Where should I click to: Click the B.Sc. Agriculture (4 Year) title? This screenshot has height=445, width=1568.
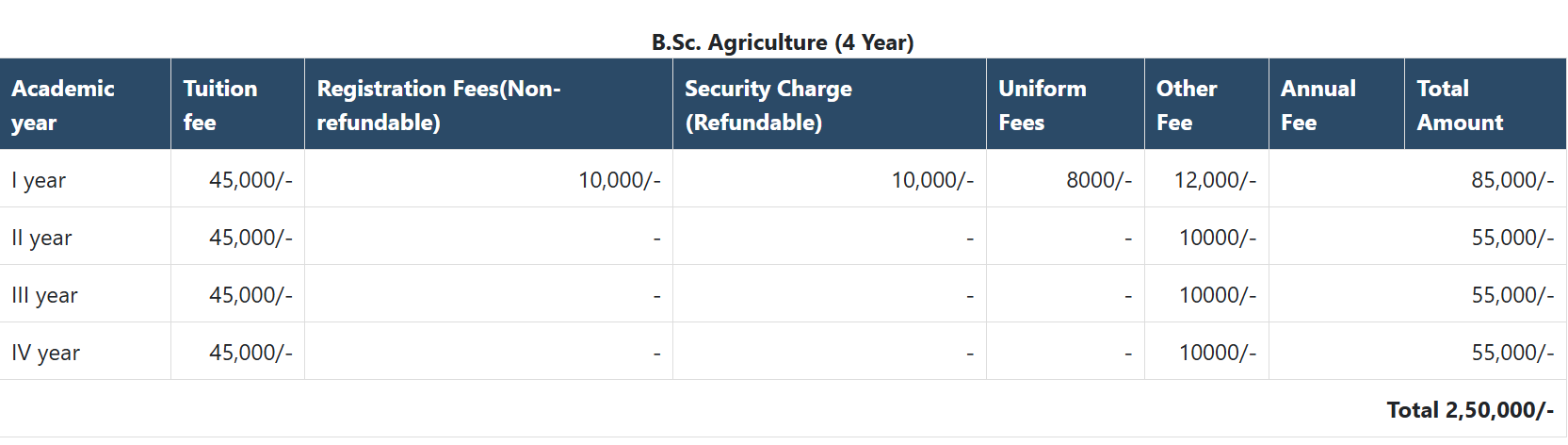(783, 42)
